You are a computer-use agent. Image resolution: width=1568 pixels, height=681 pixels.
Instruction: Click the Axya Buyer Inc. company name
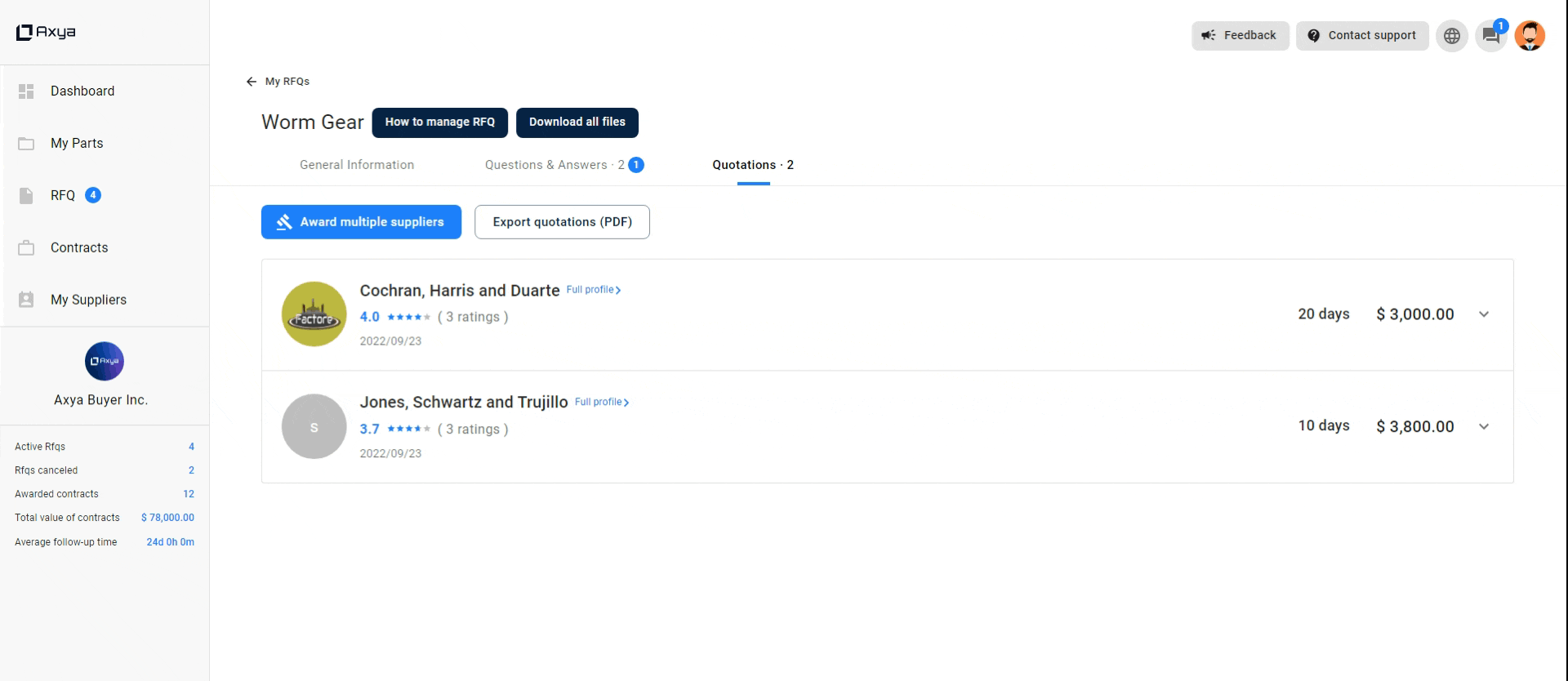click(x=101, y=400)
